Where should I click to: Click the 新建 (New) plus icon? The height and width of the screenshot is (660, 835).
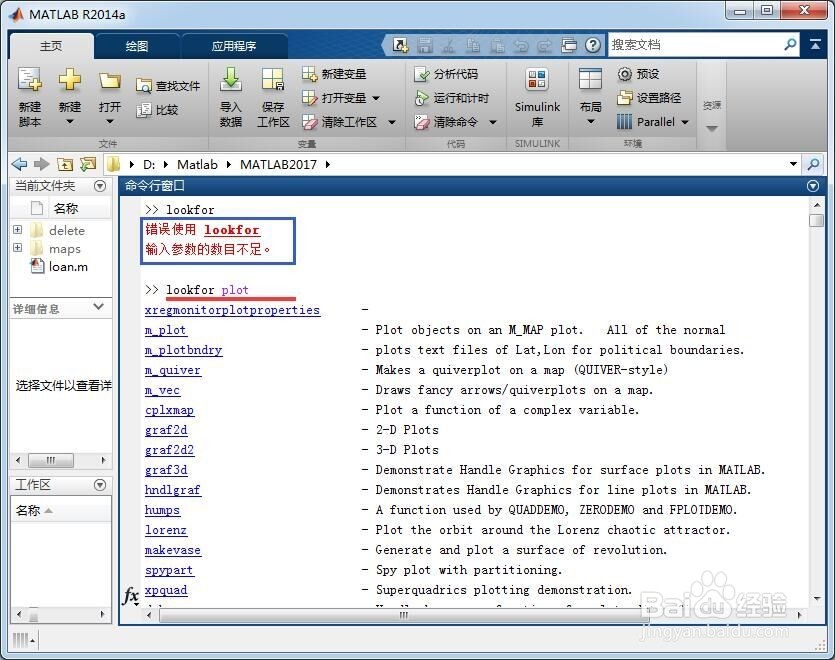(70, 80)
